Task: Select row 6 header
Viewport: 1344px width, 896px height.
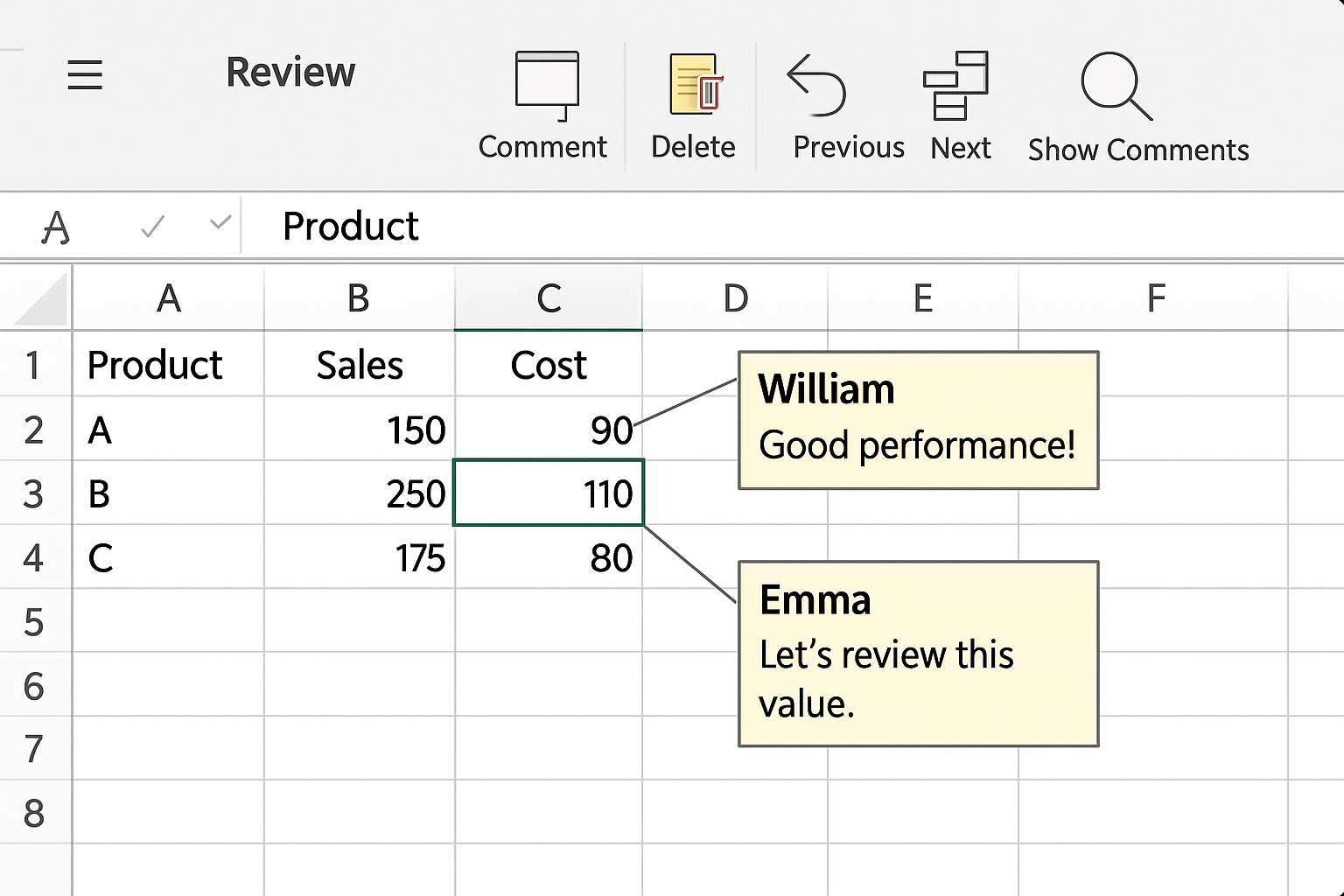Action: point(34,685)
